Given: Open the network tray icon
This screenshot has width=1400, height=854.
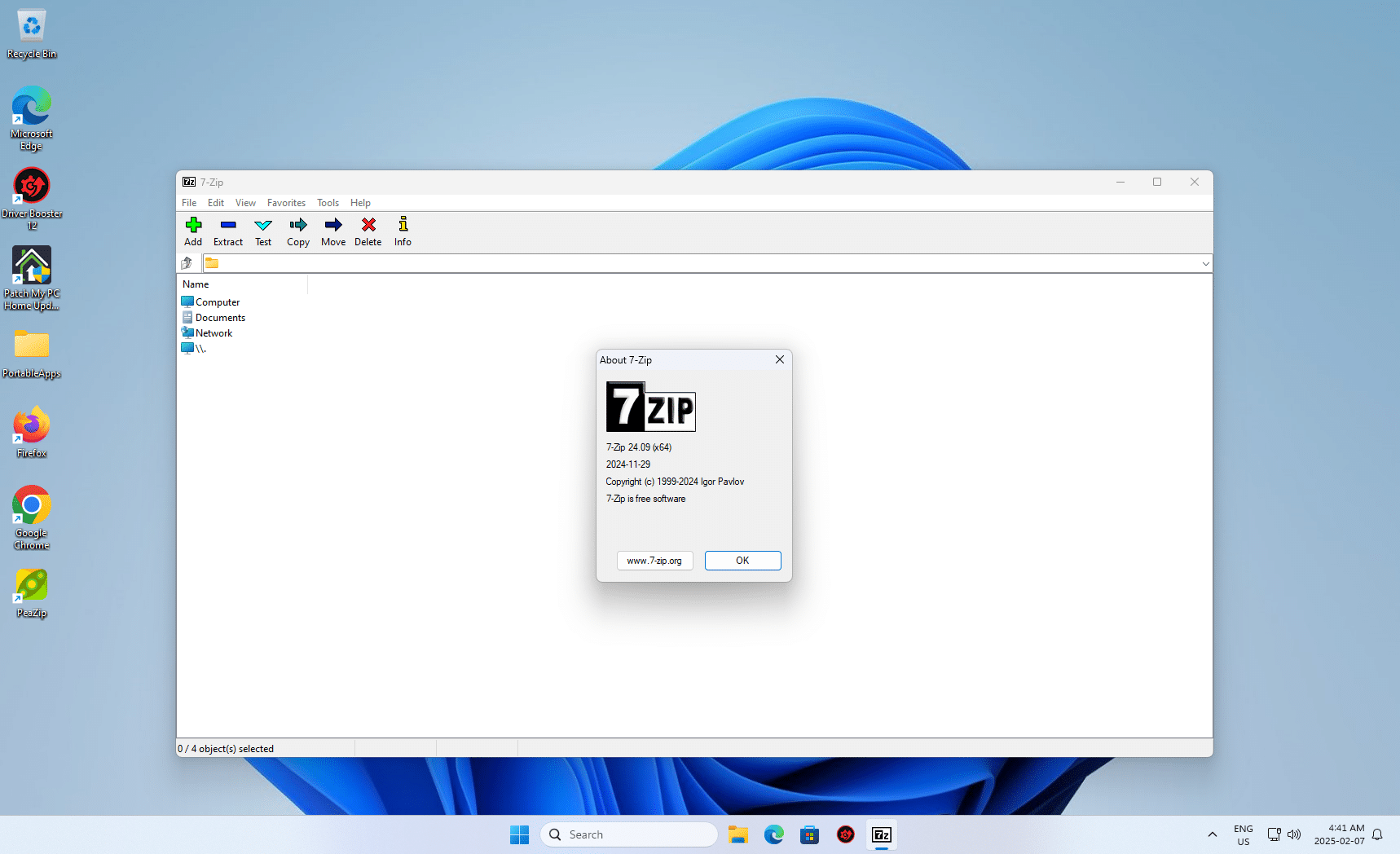Looking at the screenshot, I should [1274, 834].
